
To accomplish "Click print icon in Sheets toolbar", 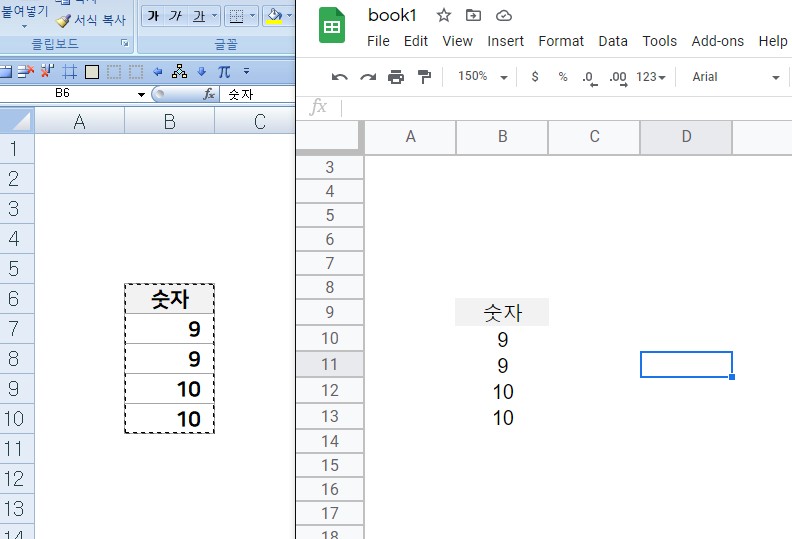I will coord(396,77).
